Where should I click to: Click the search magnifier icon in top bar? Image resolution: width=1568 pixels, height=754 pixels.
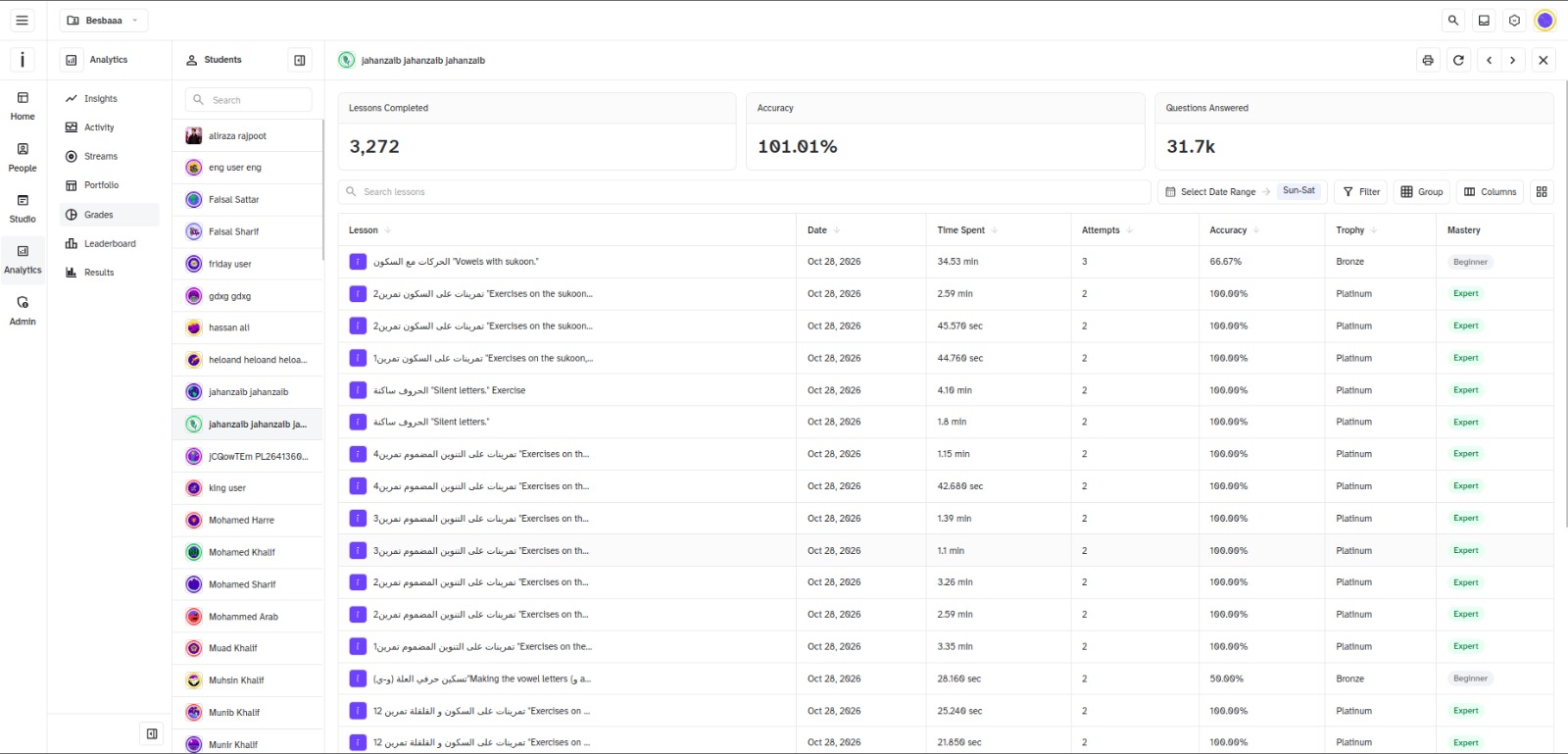tap(1453, 21)
